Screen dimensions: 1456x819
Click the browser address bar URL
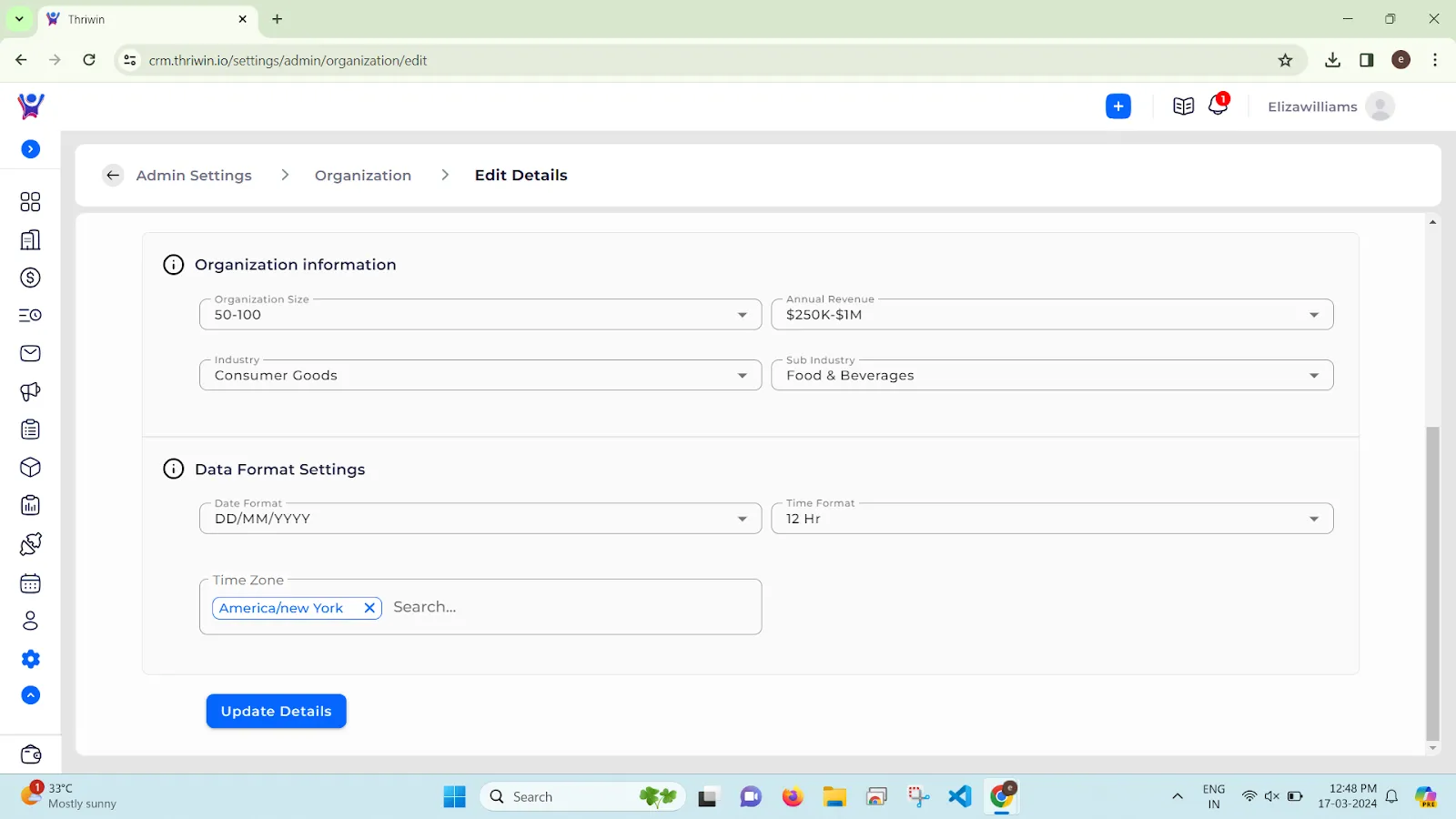point(288,60)
